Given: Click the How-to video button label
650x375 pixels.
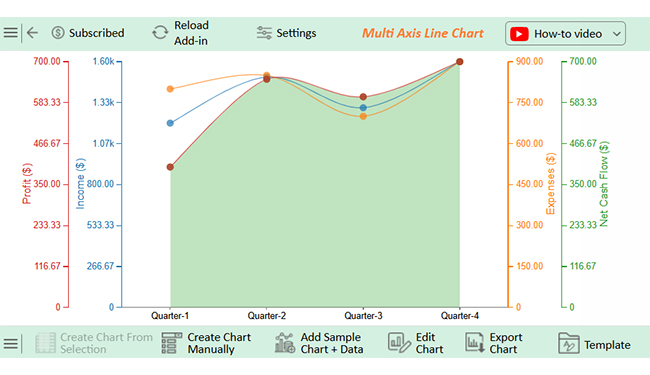Looking at the screenshot, I should click(x=568, y=34).
